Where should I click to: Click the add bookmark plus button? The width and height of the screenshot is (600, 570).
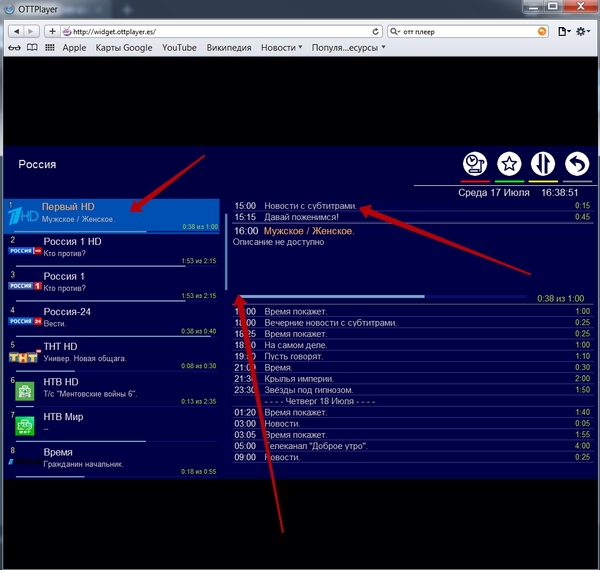pos(52,31)
